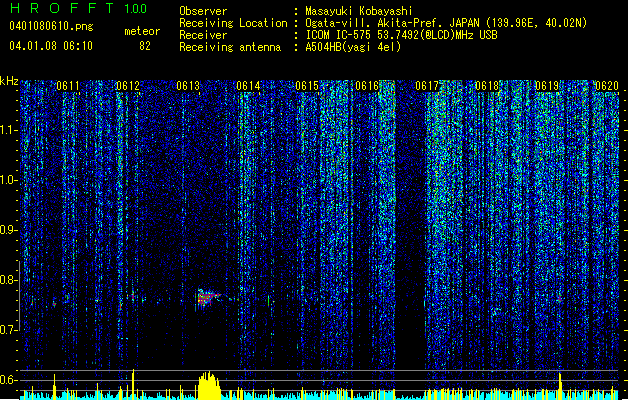Viewport: 629px width, 400px height.
Task: Click the 0613 time marker
Action: (188, 86)
